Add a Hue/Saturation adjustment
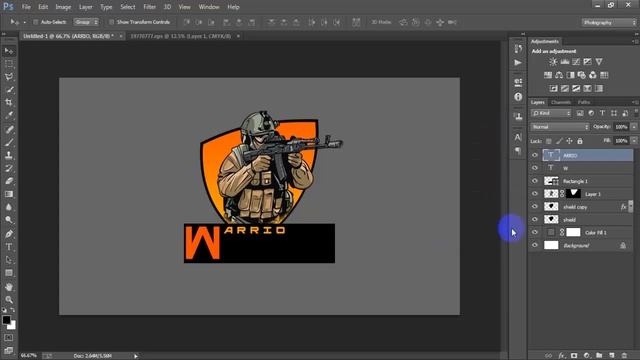The image size is (640, 360). pos(548,75)
